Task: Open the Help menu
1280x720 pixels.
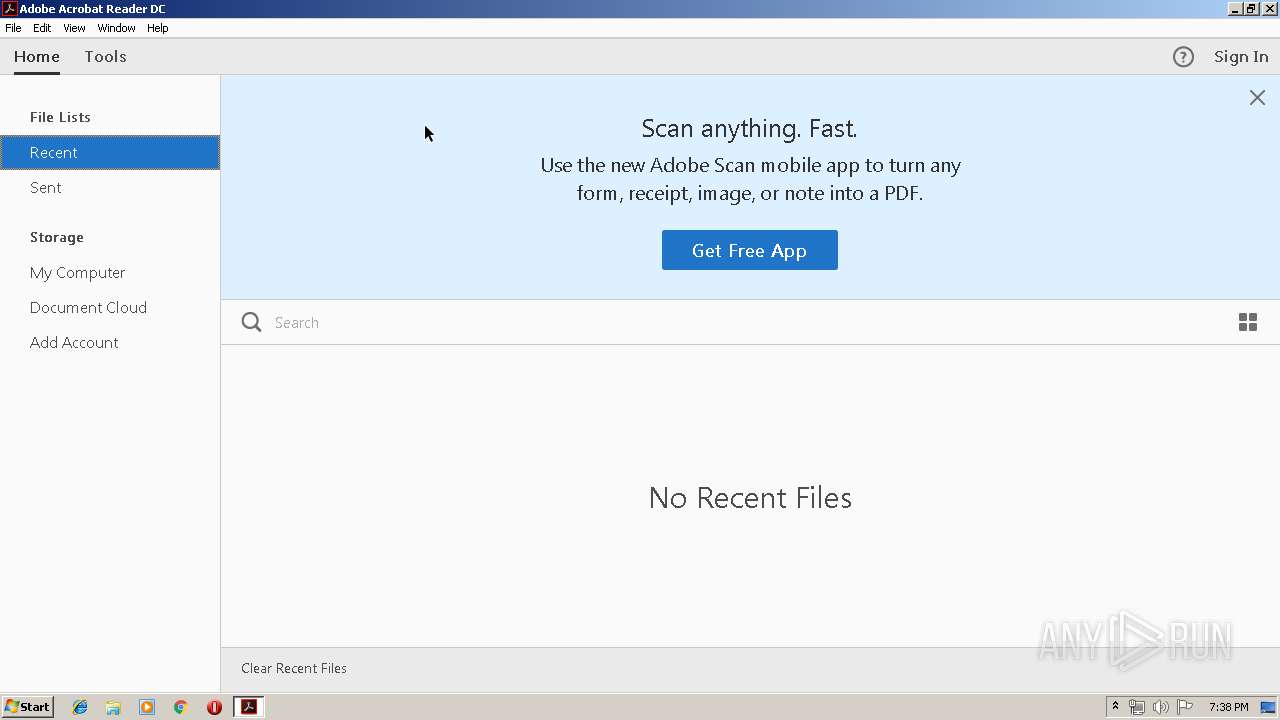Action: click(x=158, y=28)
